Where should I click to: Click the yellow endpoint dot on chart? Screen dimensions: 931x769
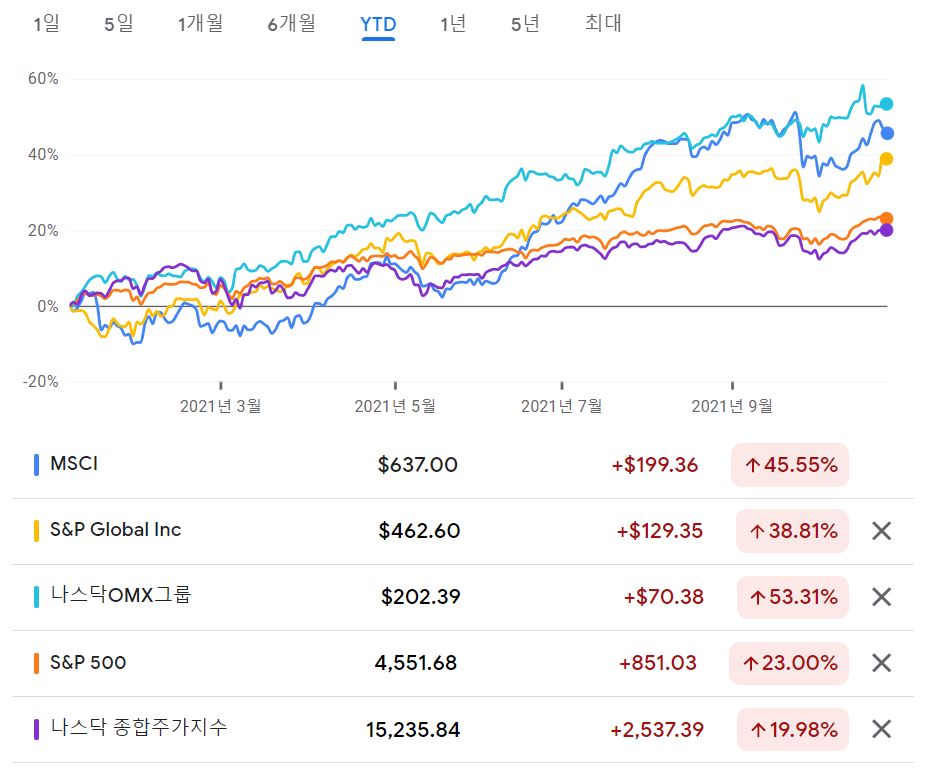886,159
